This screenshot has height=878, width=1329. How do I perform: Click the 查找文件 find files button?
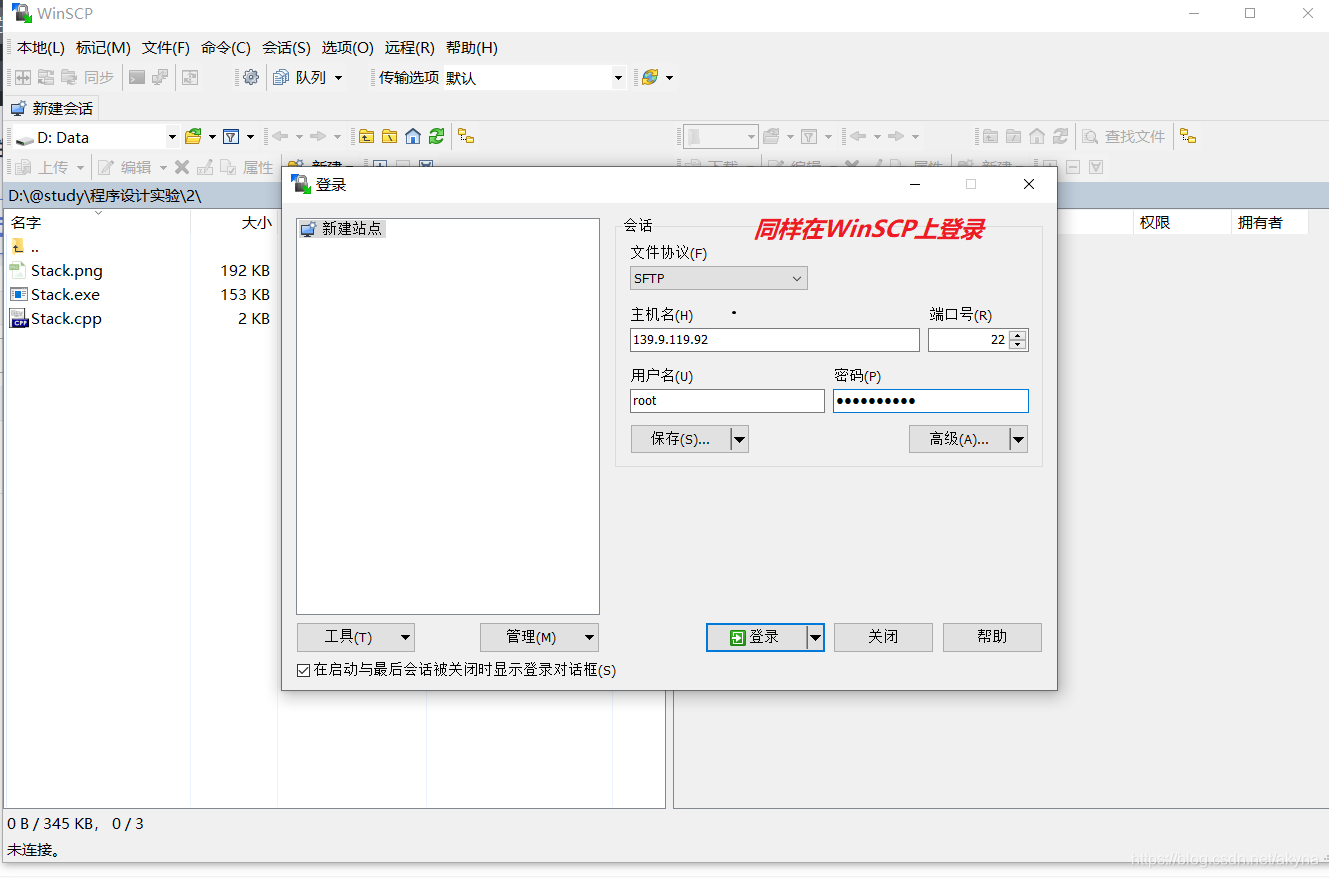[x=1124, y=136]
